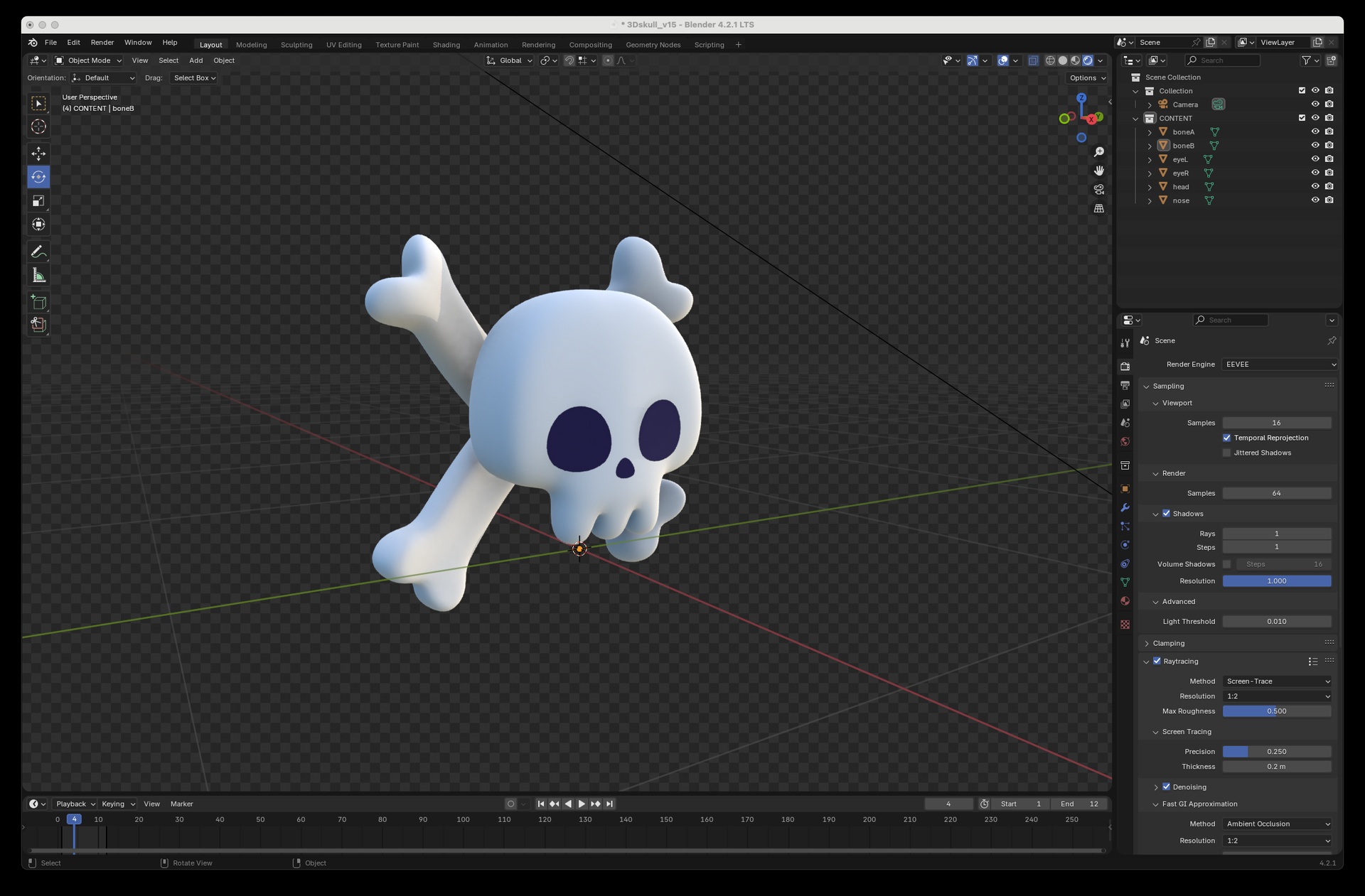Select the Annotate tool
The width and height of the screenshot is (1365, 896).
[x=38, y=252]
